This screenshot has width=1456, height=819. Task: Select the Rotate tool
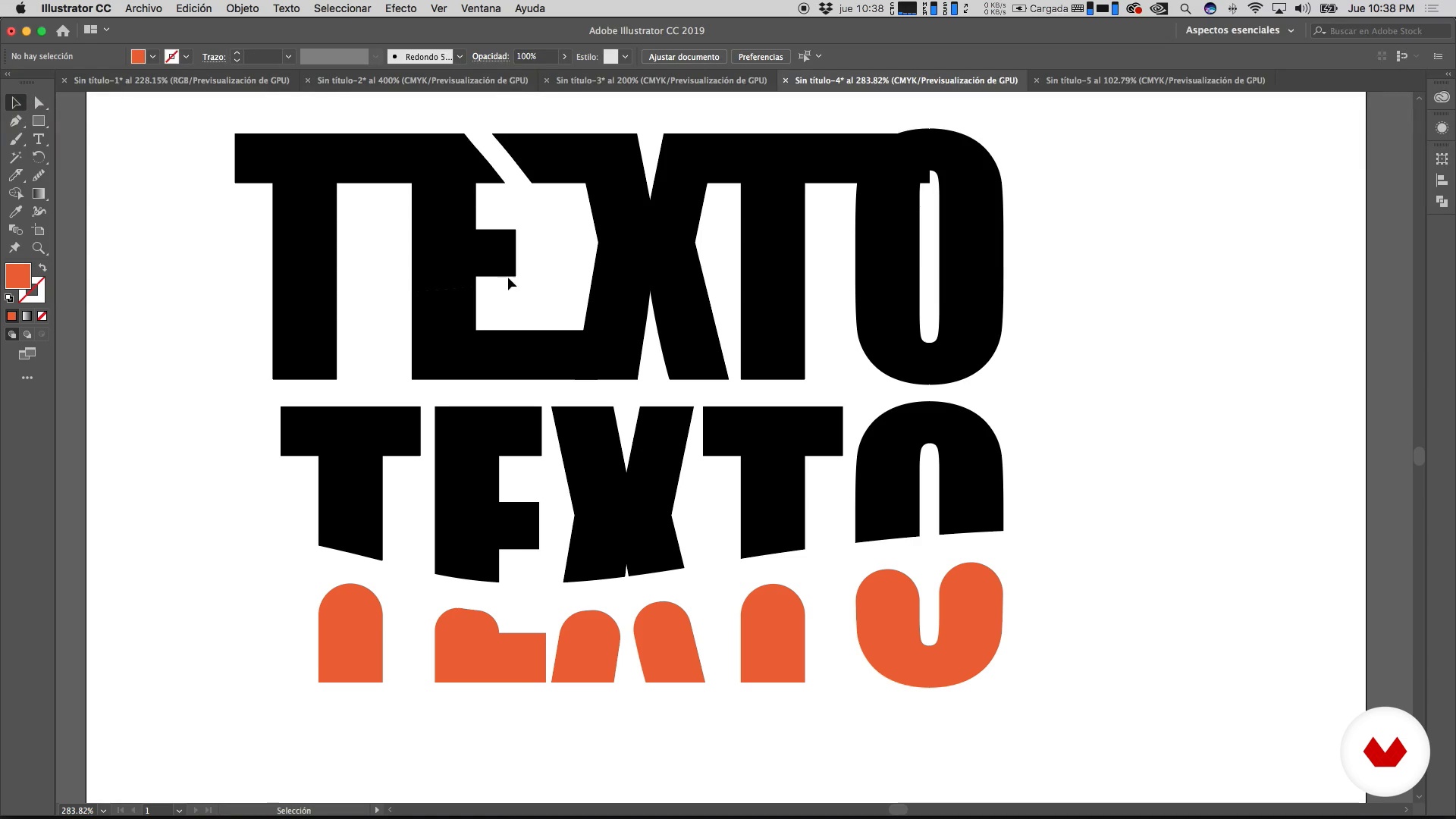(x=39, y=158)
